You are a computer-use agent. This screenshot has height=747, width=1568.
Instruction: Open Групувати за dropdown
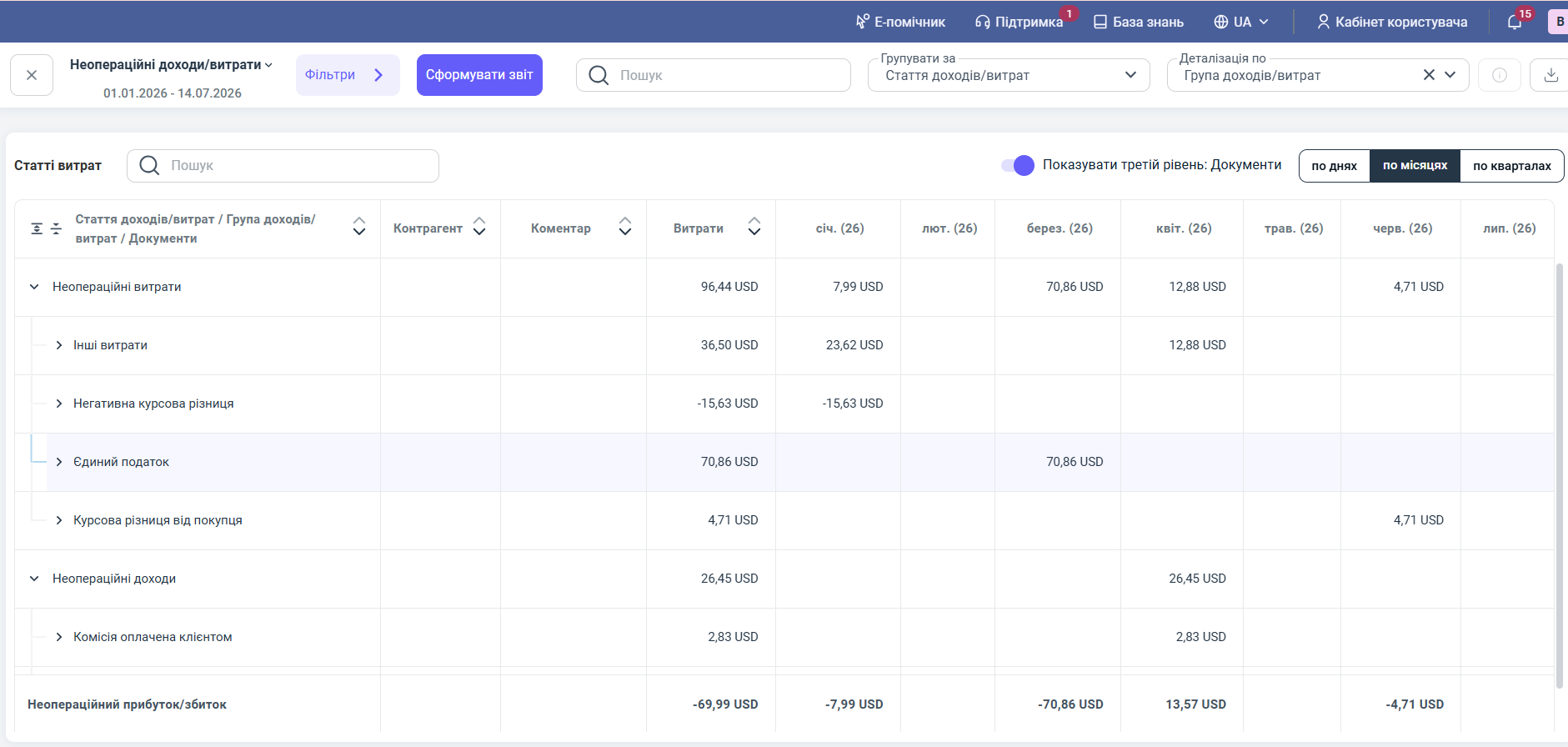(x=1009, y=75)
